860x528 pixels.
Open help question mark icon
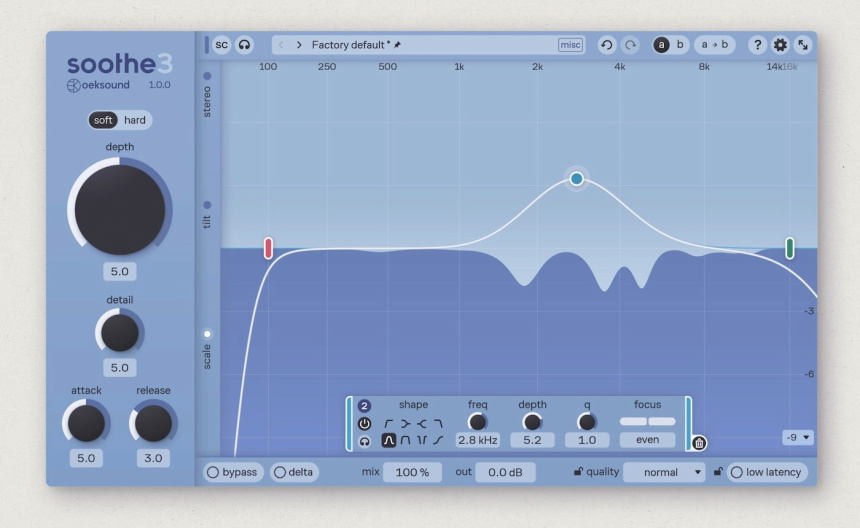pos(757,45)
